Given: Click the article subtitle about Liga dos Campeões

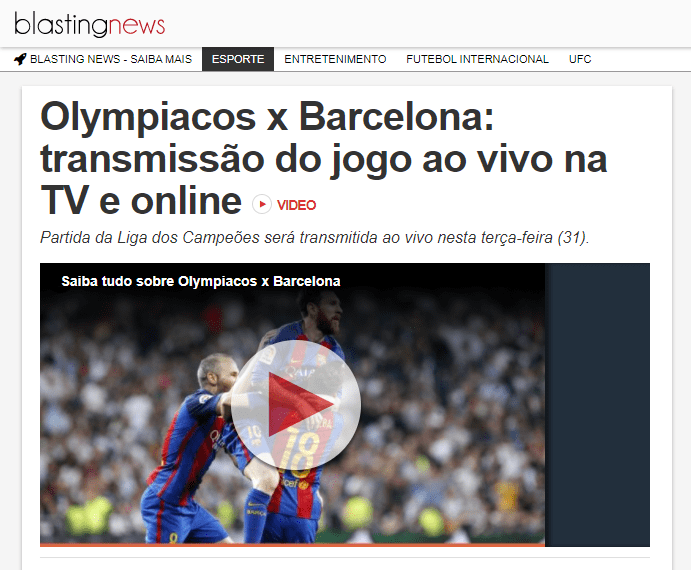Looking at the screenshot, I should tap(315, 238).
